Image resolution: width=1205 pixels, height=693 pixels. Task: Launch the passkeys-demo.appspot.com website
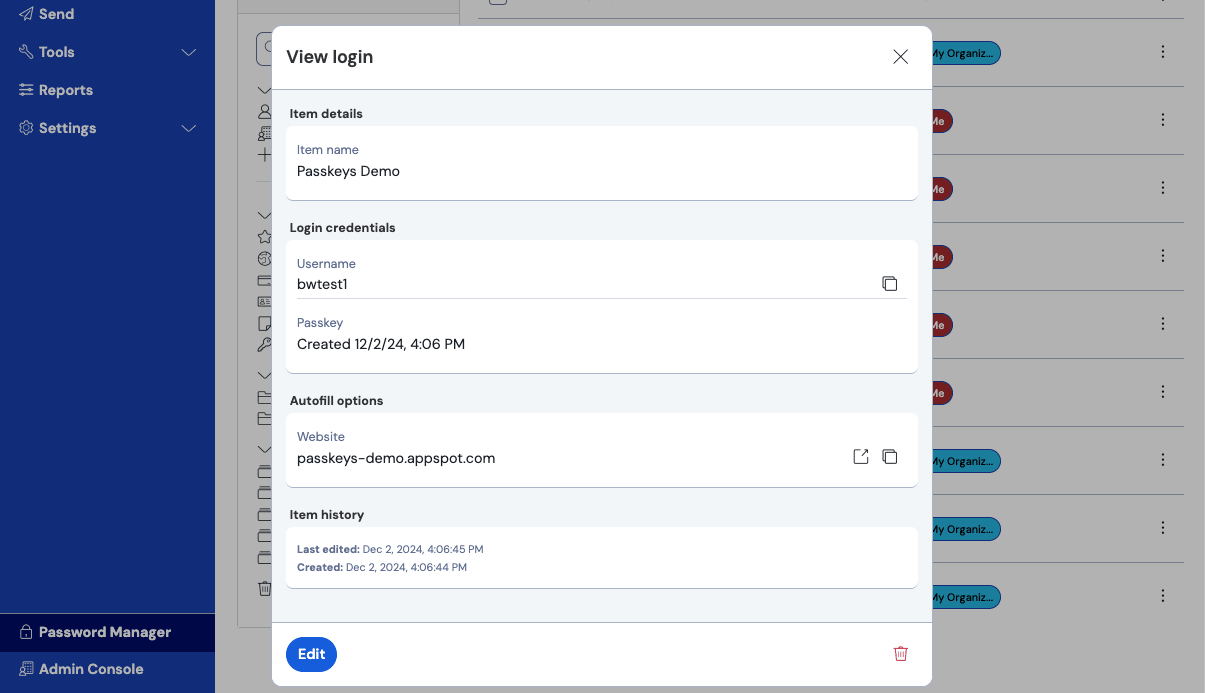pyautogui.click(x=860, y=457)
